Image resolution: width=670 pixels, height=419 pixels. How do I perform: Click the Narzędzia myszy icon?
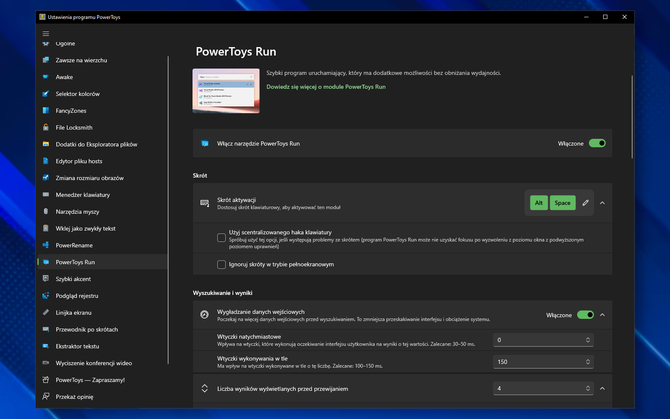[46, 211]
